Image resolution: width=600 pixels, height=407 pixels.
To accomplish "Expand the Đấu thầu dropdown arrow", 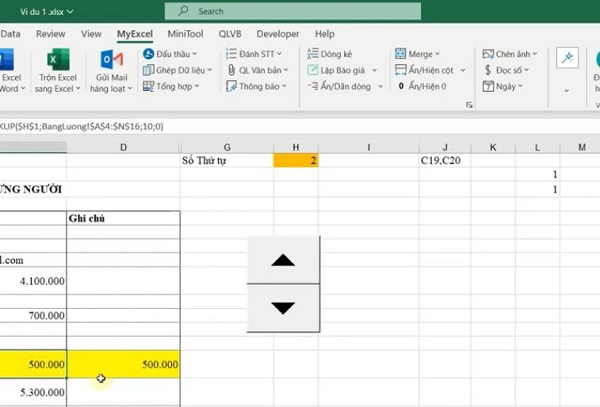I will [x=195, y=54].
